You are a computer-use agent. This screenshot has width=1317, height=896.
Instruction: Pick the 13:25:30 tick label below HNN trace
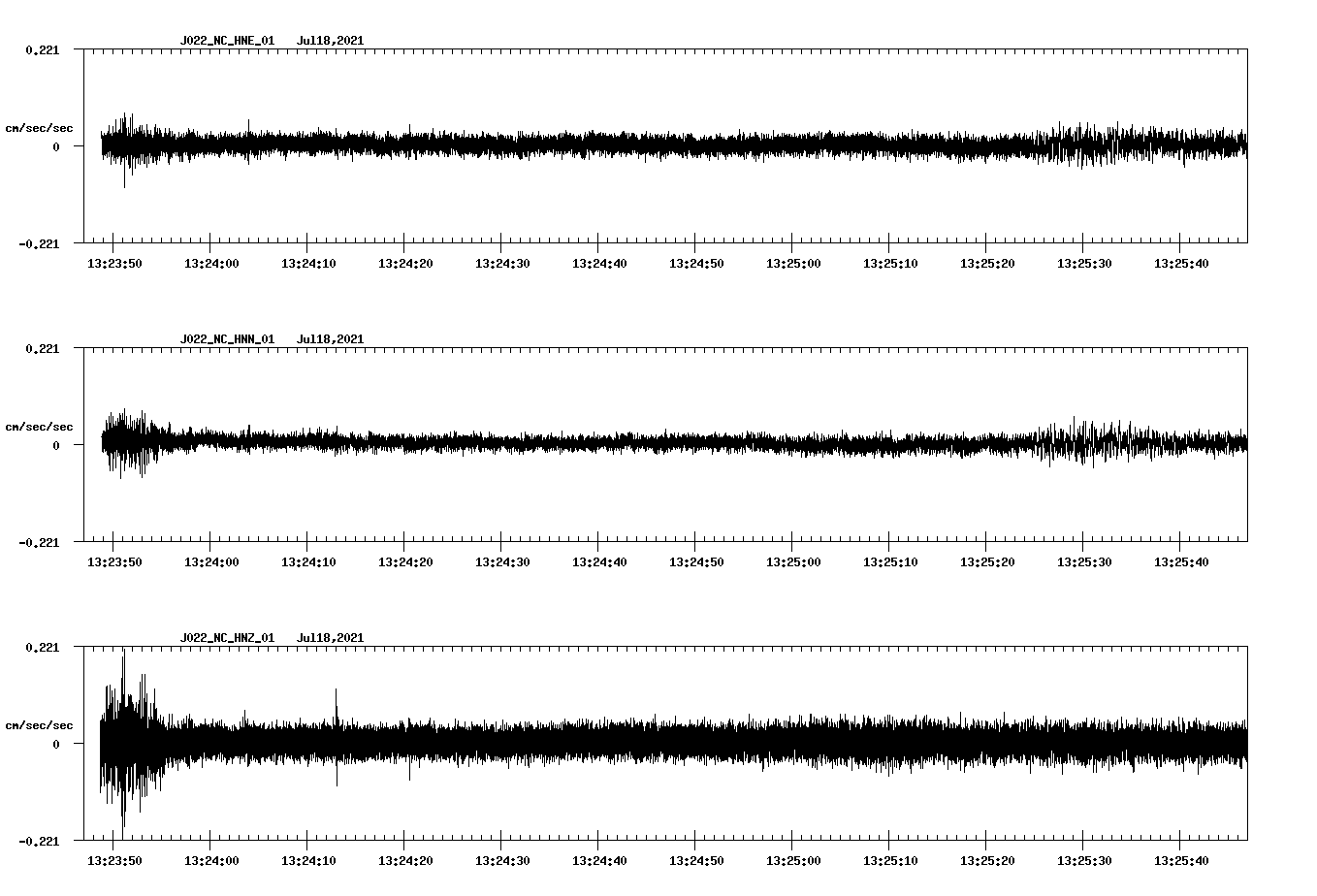click(x=1084, y=561)
